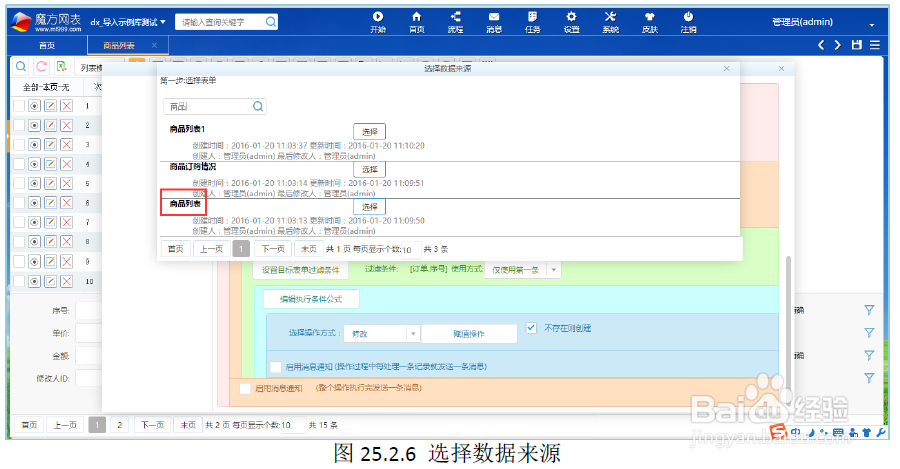Click 上一页 in the bottom list pagination
The width and height of the screenshot is (900, 469).
[65, 425]
